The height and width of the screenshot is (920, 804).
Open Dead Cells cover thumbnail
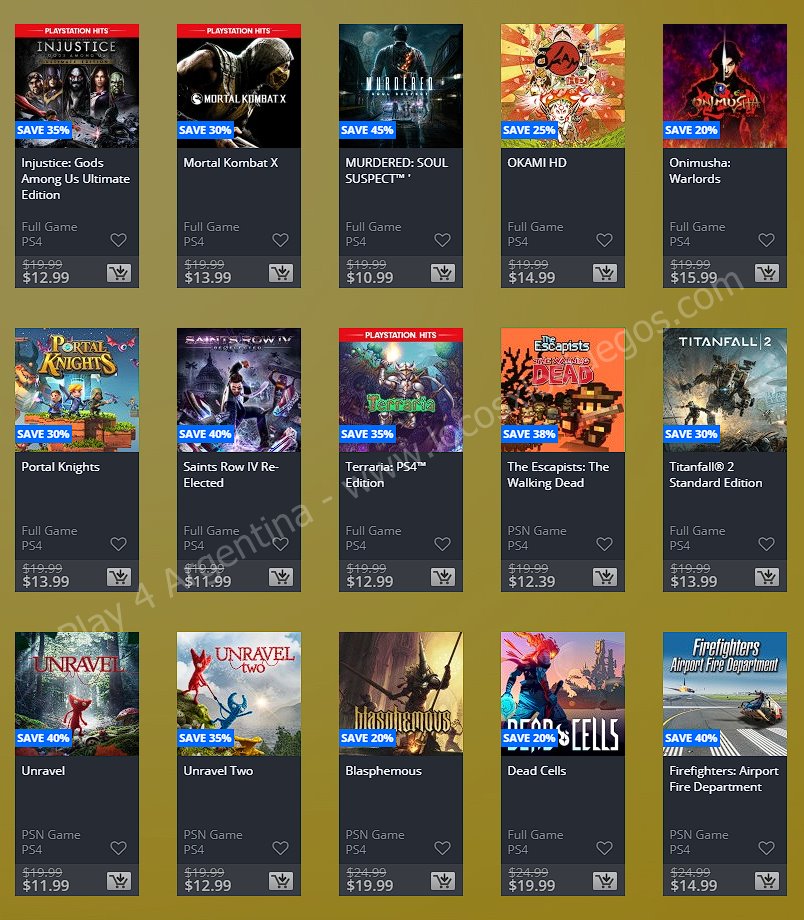[x=563, y=694]
